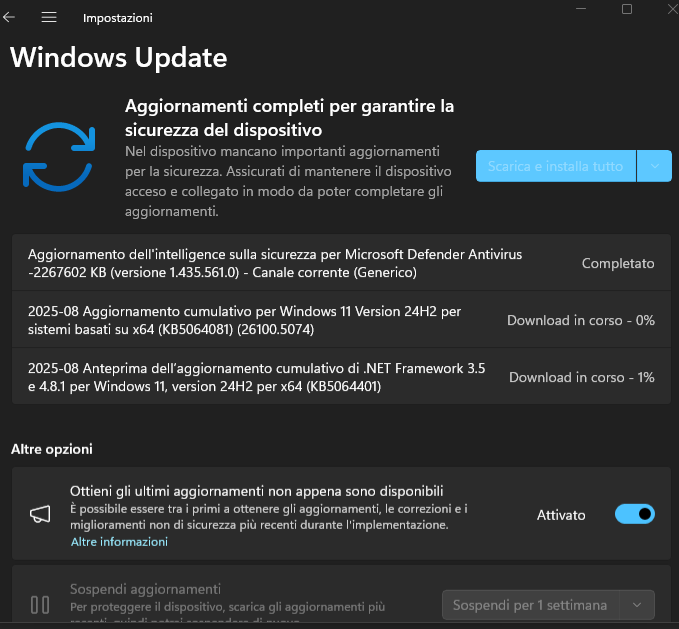
Task: Maximize the Impostazioni window
Action: tap(627, 9)
